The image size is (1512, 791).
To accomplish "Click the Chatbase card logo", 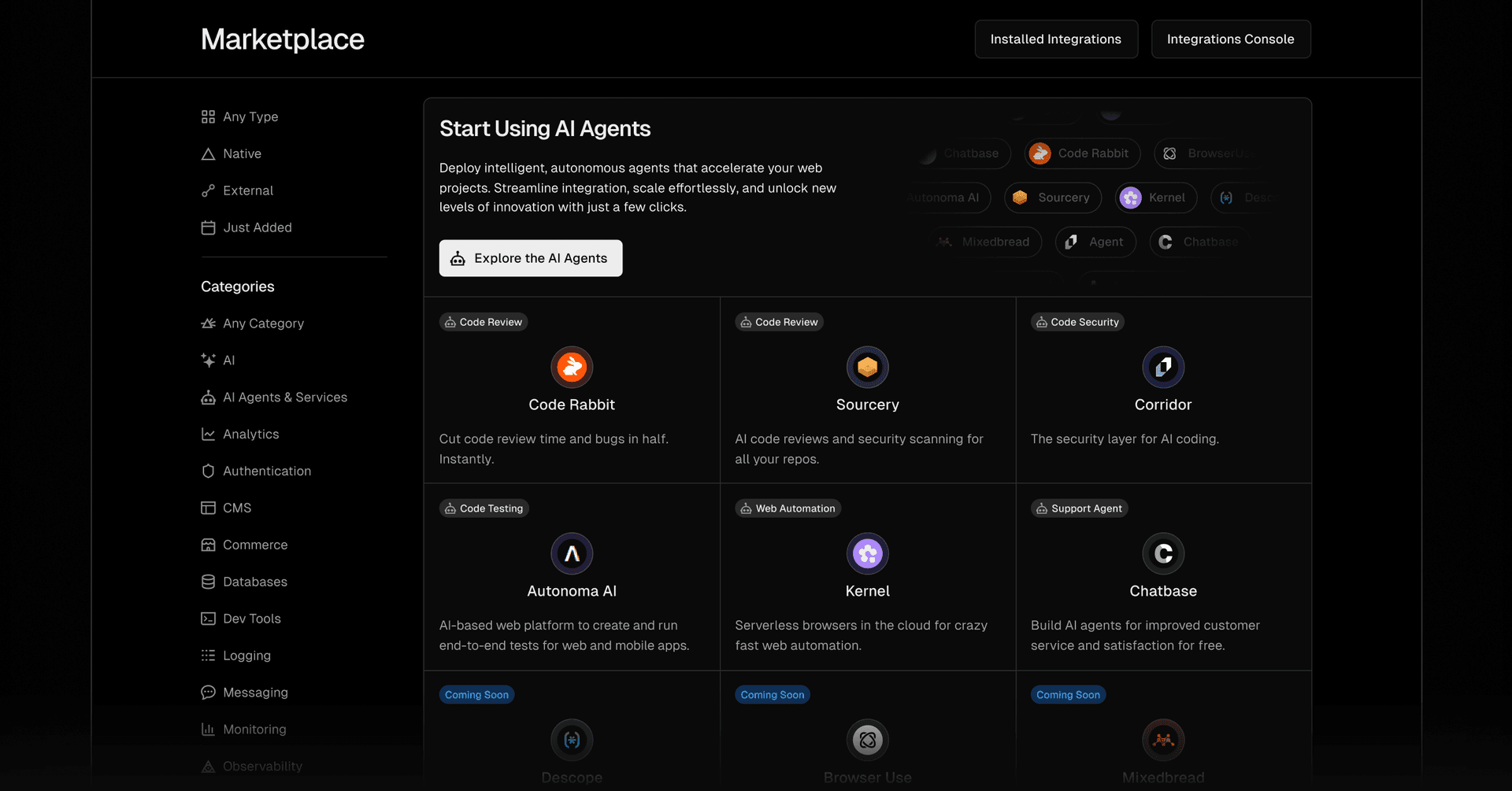I will (1163, 553).
